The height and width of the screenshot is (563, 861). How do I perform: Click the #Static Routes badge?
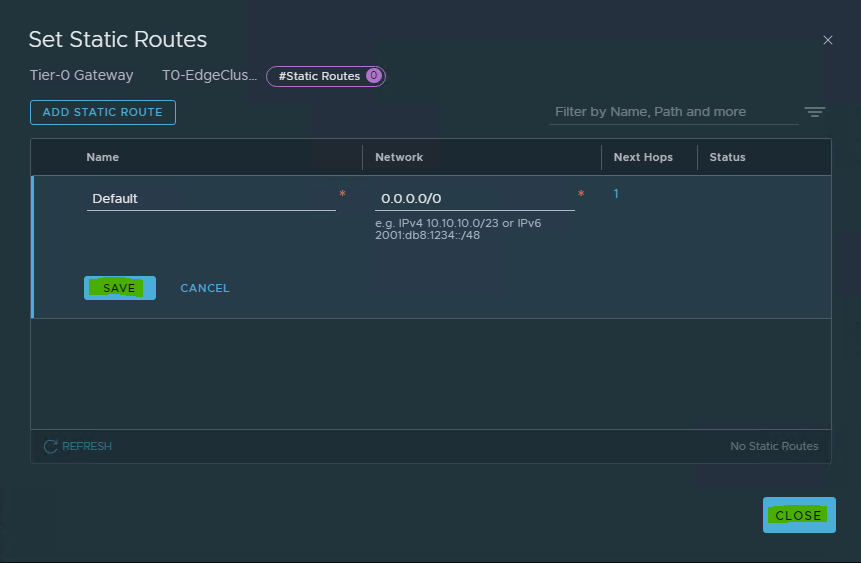326,76
